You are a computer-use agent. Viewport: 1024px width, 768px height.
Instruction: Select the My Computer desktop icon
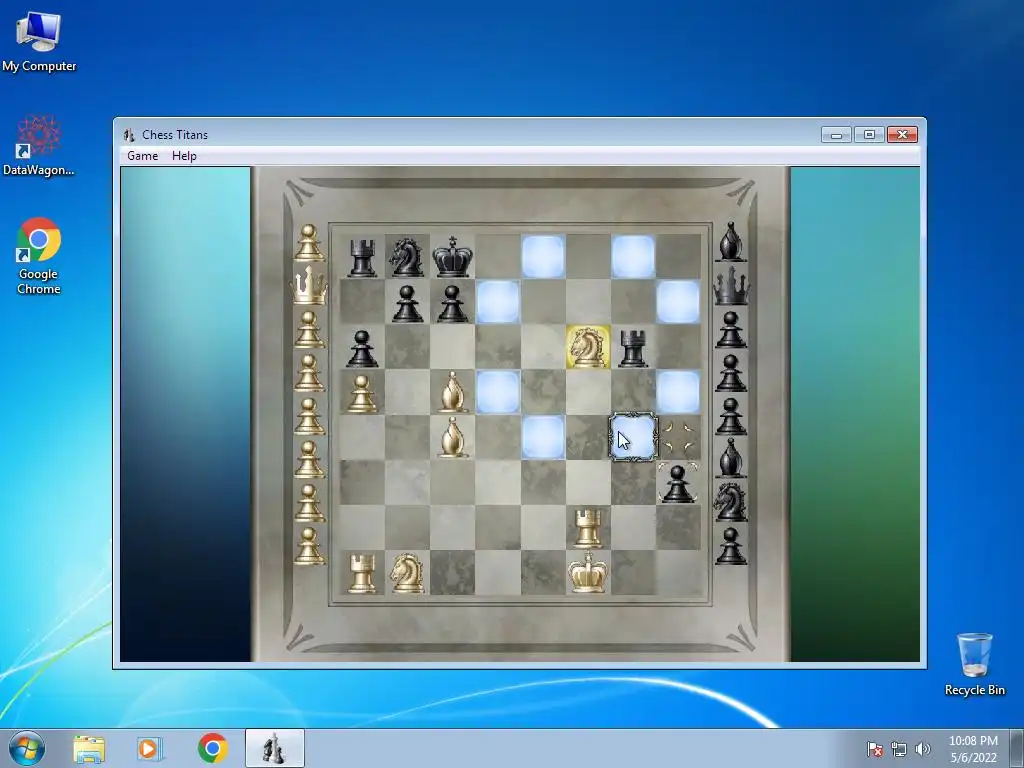coord(39,42)
